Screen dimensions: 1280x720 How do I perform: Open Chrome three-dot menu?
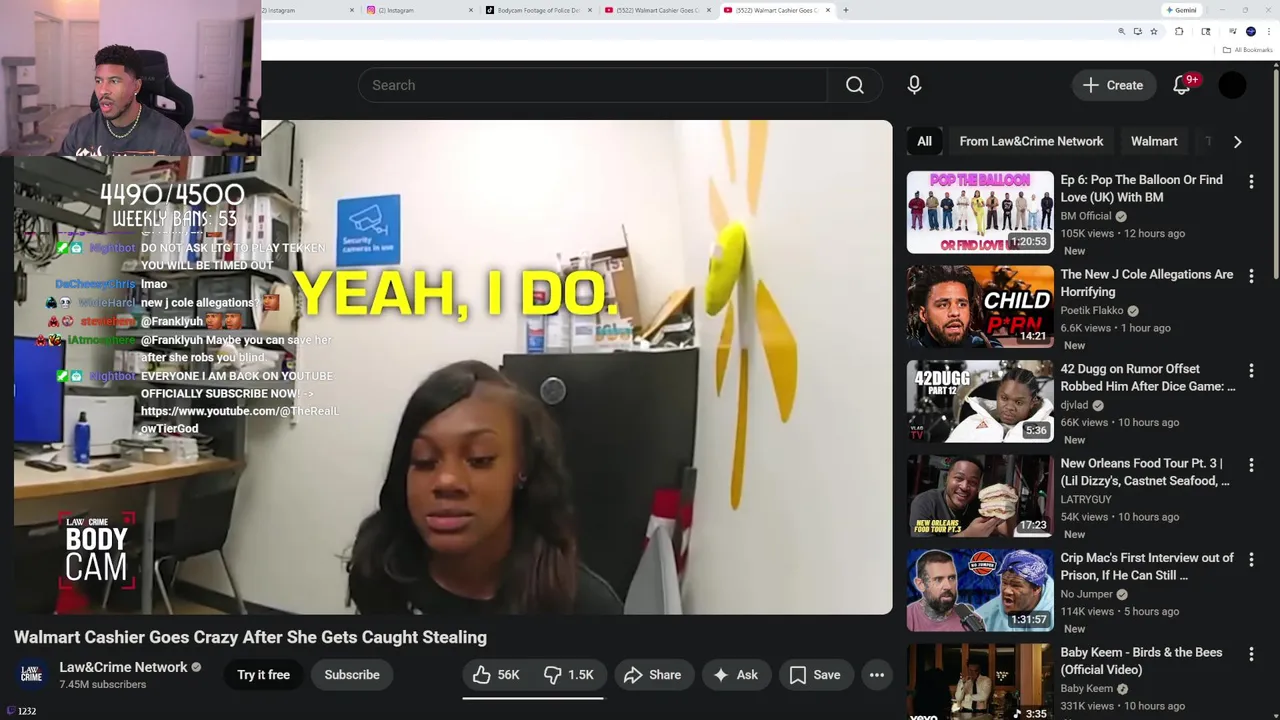click(1268, 32)
